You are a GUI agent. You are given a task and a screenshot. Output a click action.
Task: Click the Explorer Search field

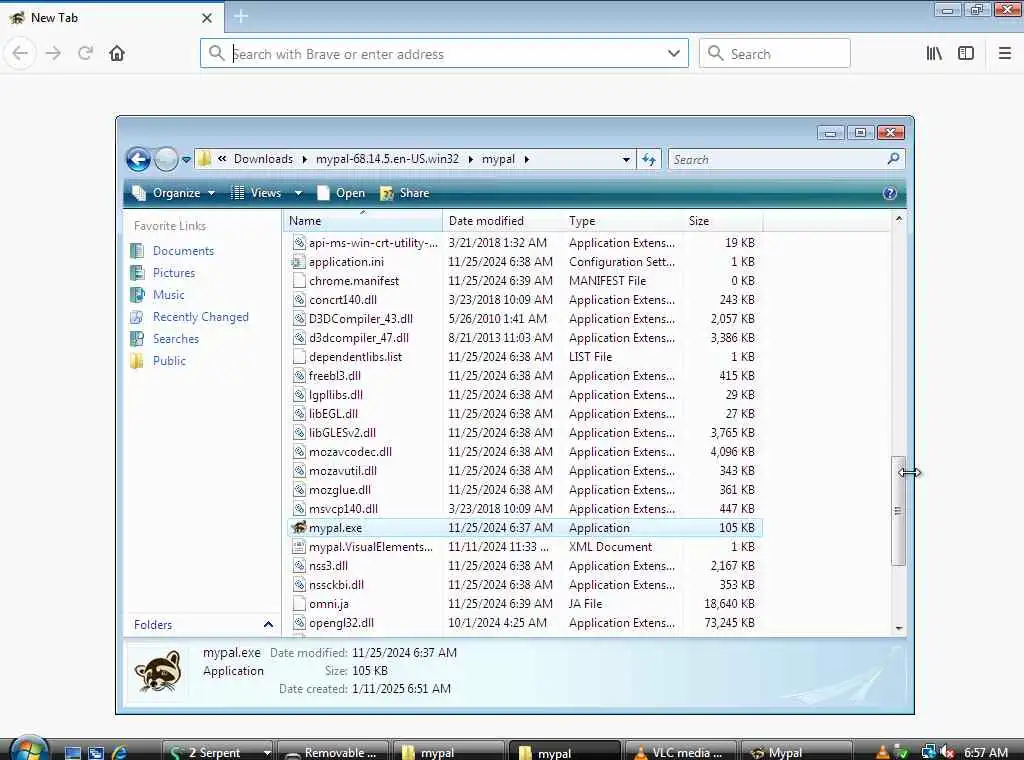click(x=777, y=159)
